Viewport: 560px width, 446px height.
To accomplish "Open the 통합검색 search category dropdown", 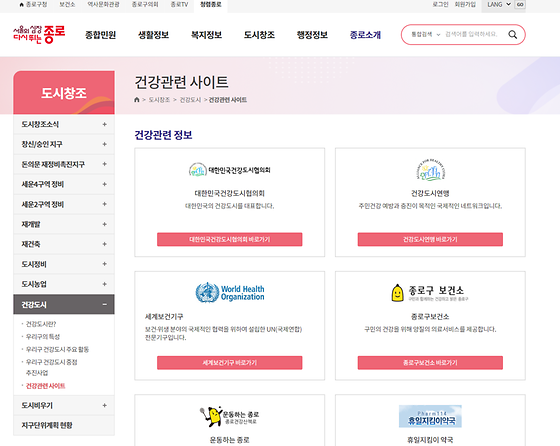I will (425, 35).
